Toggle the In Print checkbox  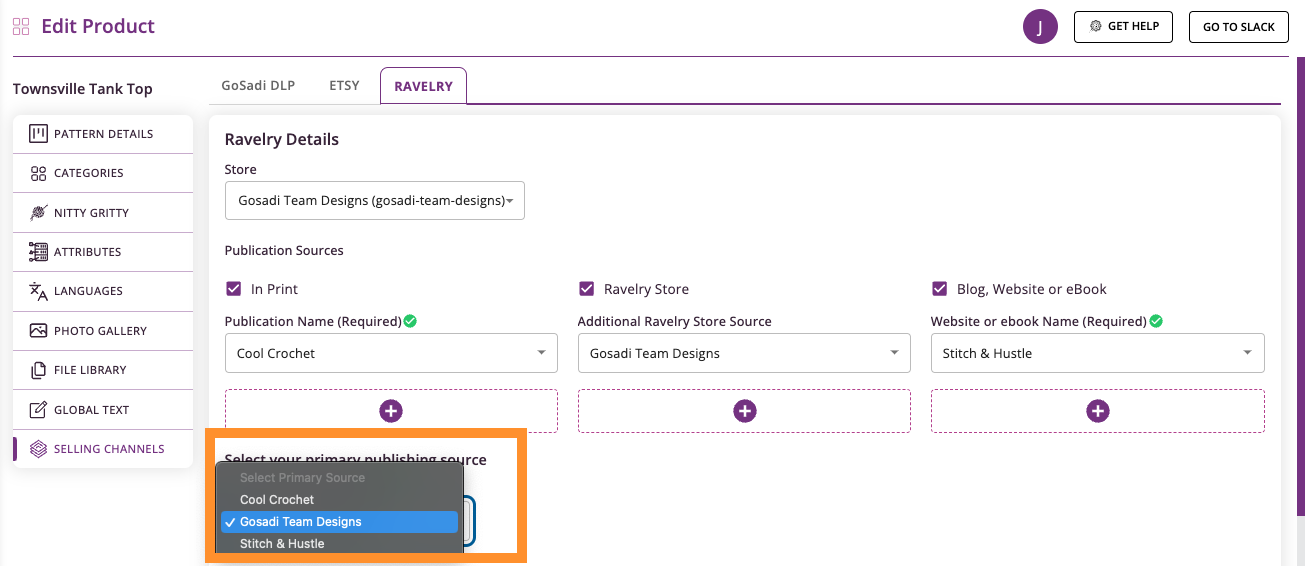[x=234, y=289]
